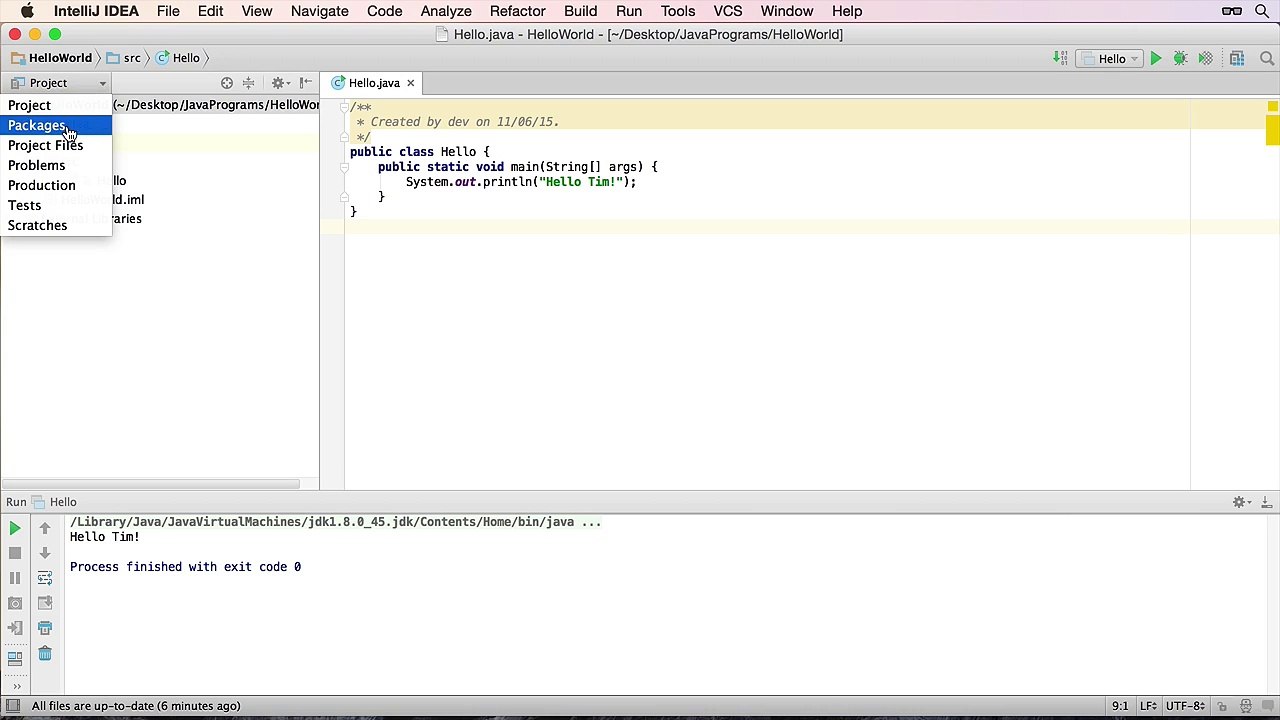Rerun Hello in Run panel

(15, 528)
